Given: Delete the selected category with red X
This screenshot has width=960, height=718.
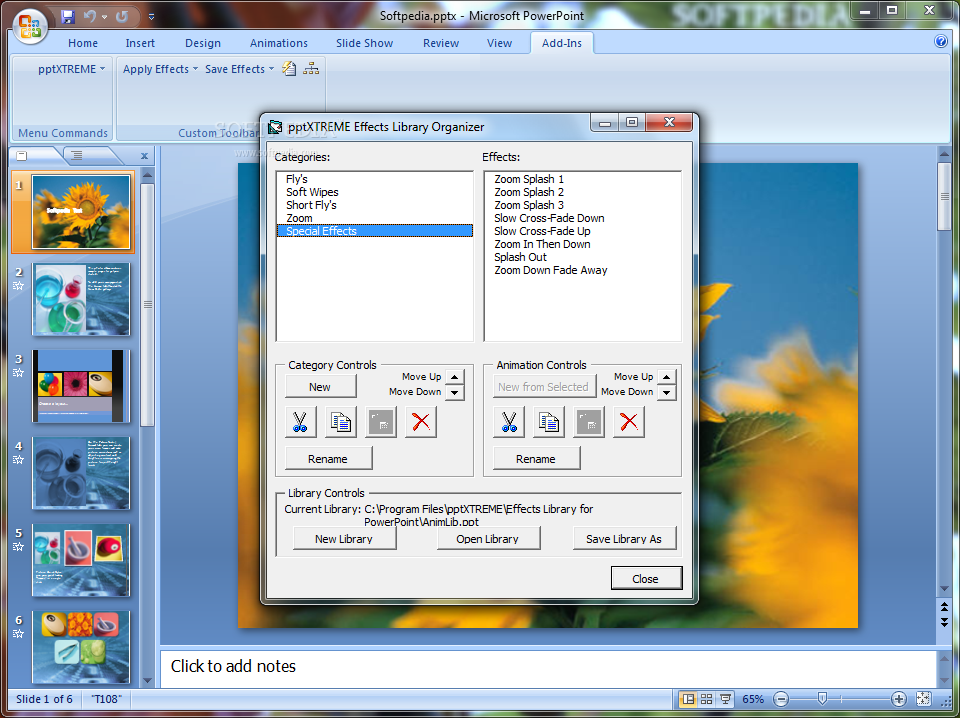Looking at the screenshot, I should click(x=421, y=422).
